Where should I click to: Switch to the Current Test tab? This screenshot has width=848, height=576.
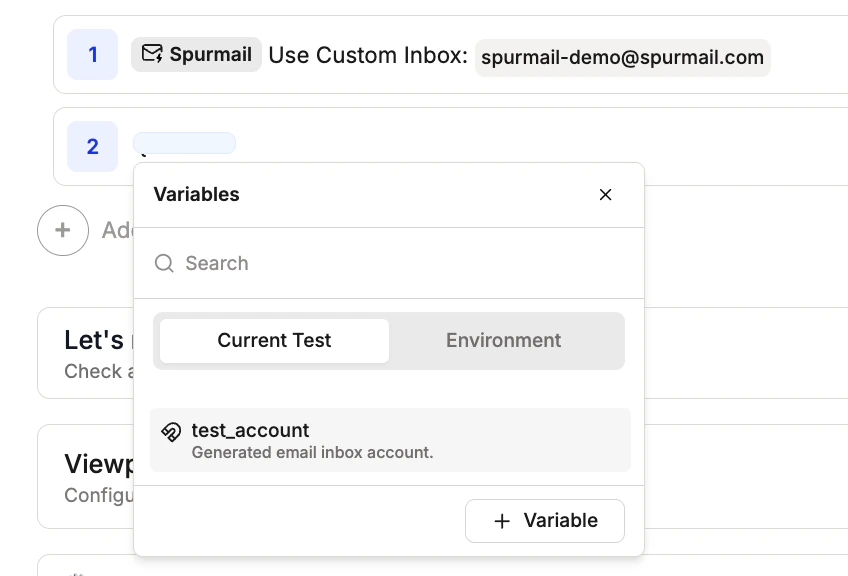point(274,341)
